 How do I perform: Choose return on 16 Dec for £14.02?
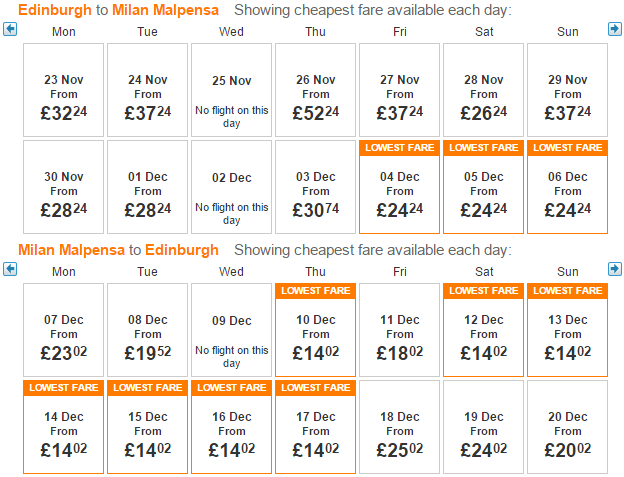231,427
